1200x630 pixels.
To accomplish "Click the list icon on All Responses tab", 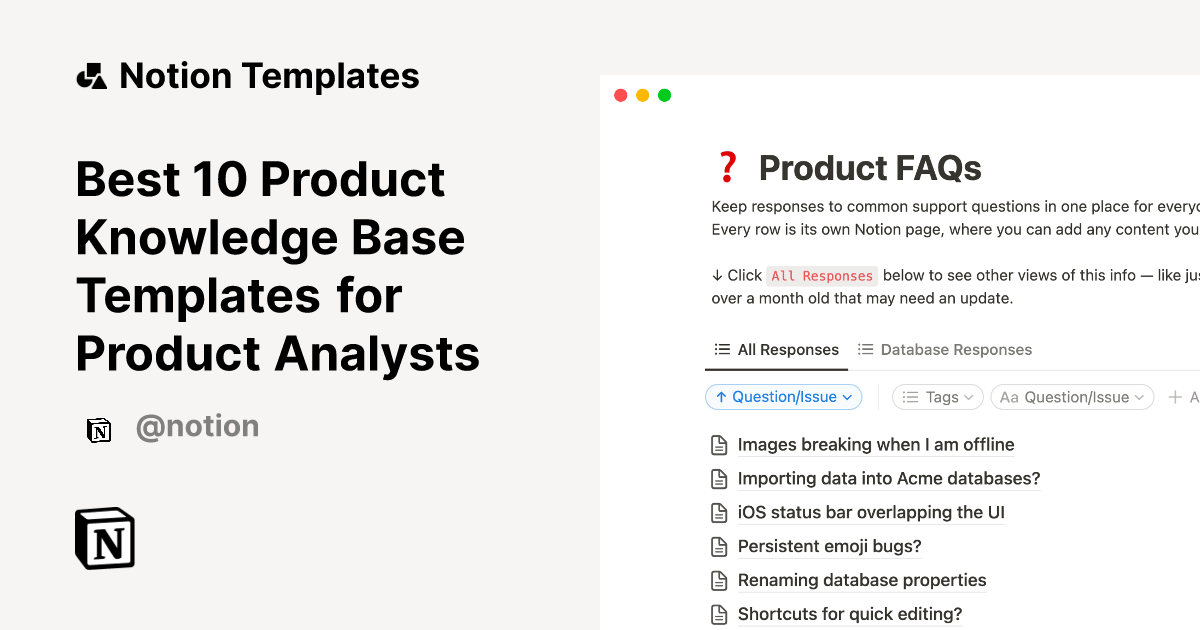I will [x=722, y=349].
